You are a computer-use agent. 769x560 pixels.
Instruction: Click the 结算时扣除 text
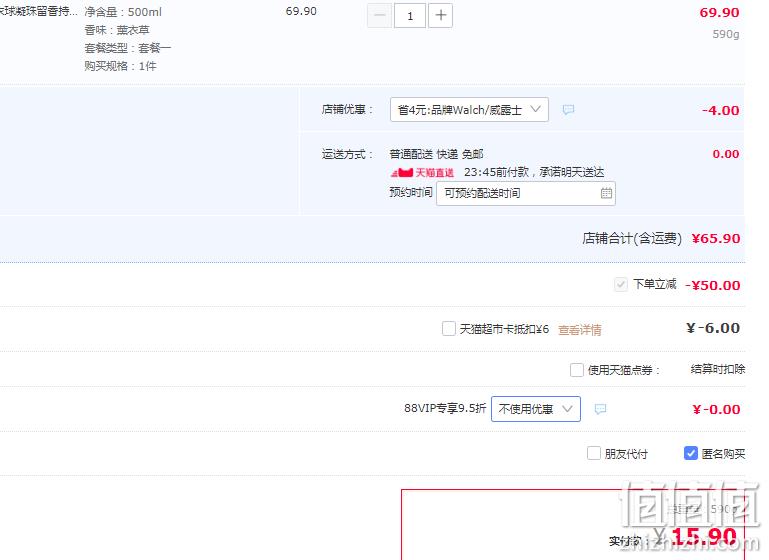tap(718, 369)
